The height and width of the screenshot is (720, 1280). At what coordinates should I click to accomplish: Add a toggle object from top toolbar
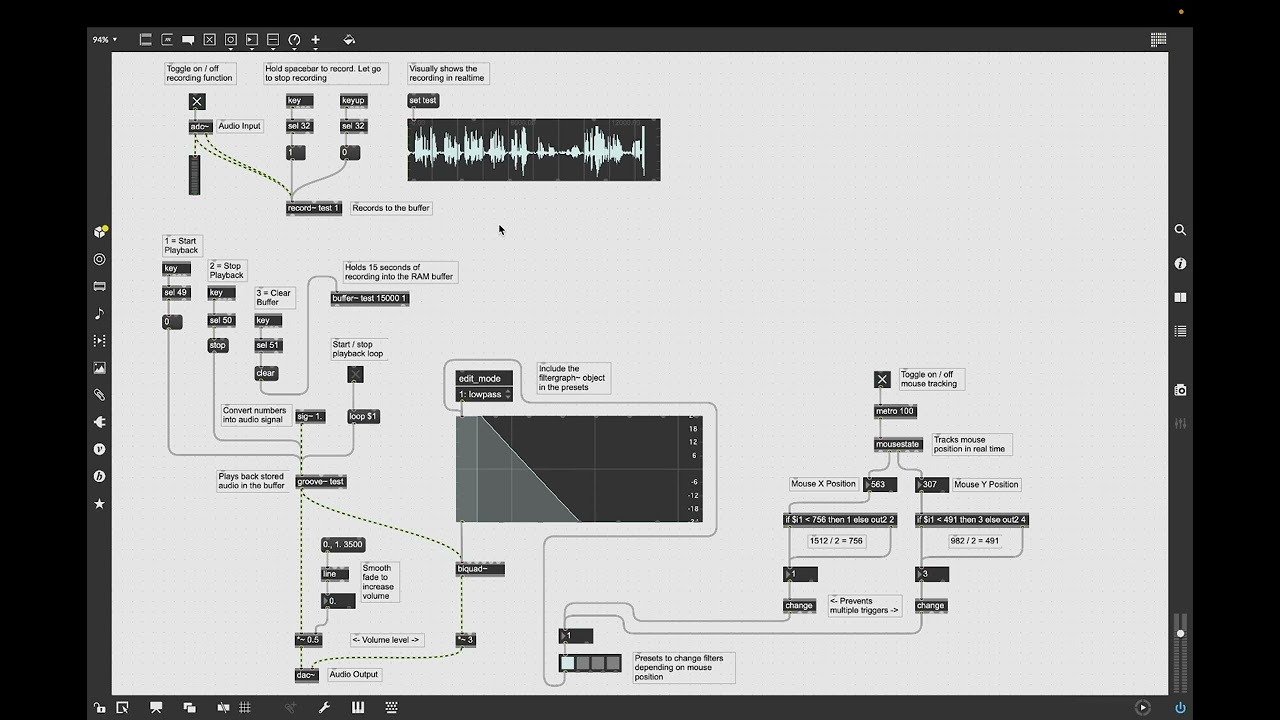(x=209, y=40)
